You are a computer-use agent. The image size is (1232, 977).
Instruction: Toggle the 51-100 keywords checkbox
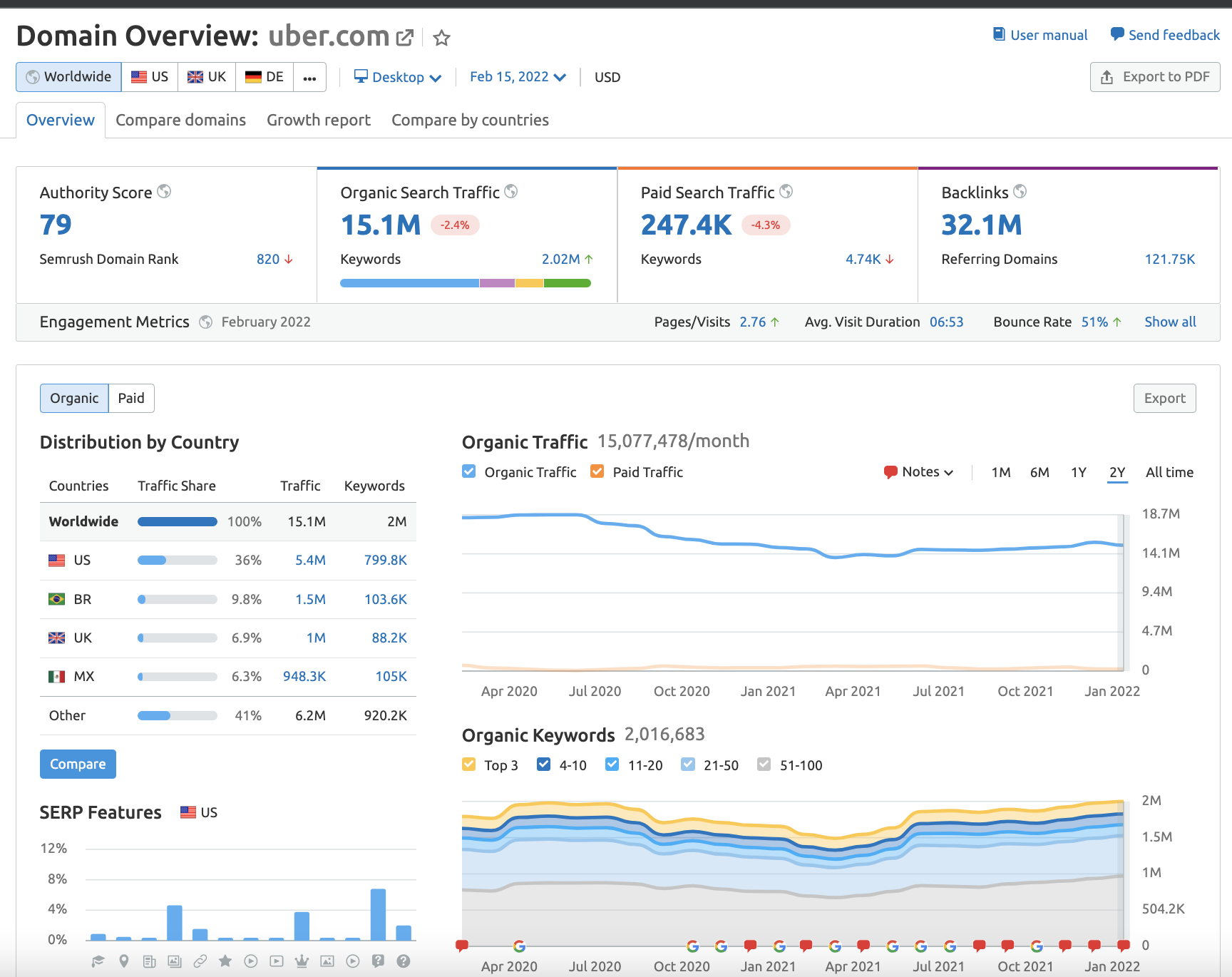pyautogui.click(x=764, y=764)
